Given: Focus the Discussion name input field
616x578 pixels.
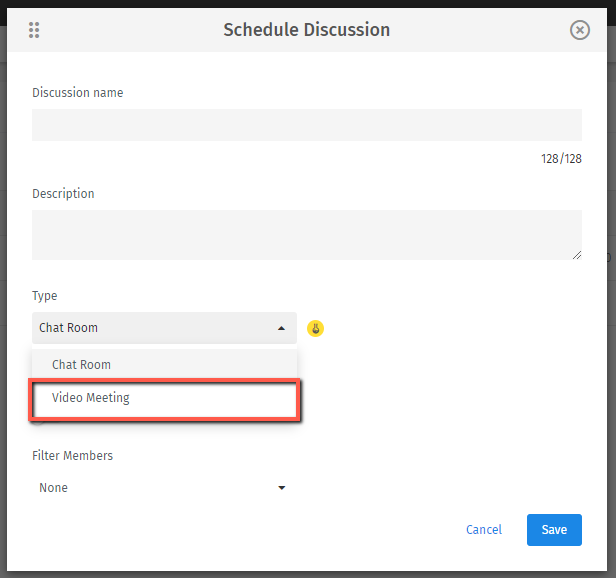Looking at the screenshot, I should (x=306, y=125).
